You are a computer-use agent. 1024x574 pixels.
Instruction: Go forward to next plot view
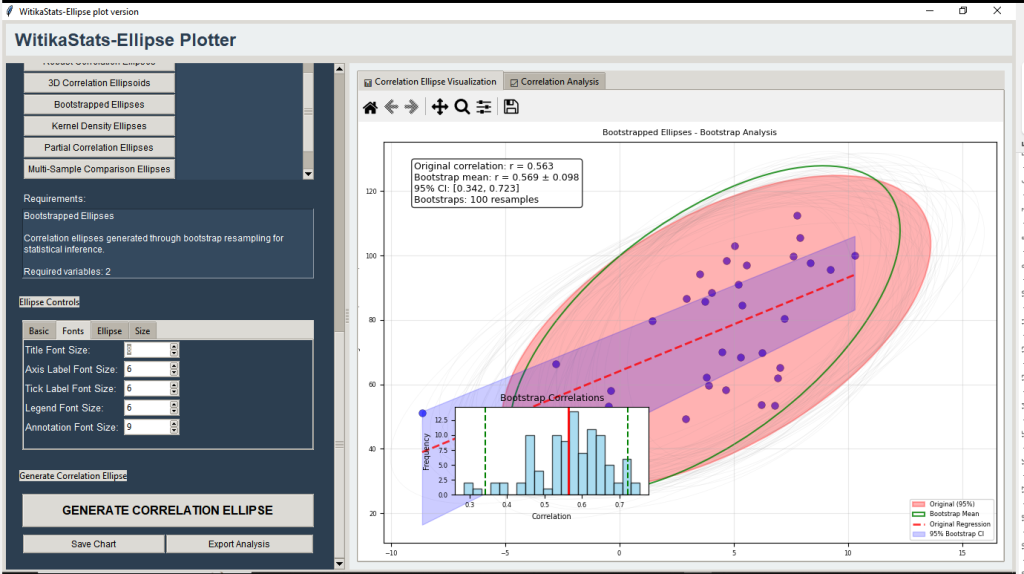click(411, 107)
